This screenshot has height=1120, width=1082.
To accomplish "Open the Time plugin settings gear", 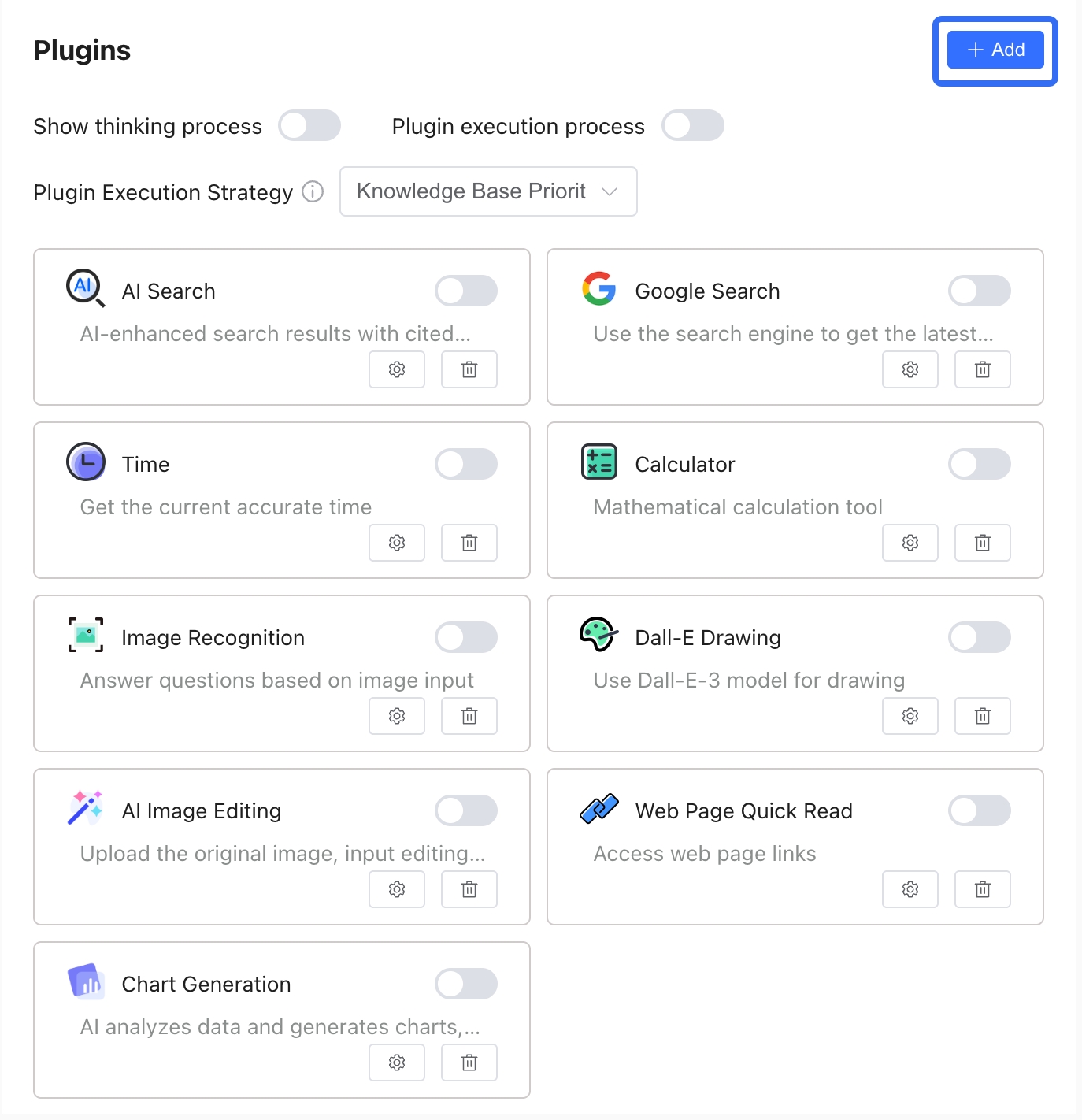I will [x=397, y=543].
